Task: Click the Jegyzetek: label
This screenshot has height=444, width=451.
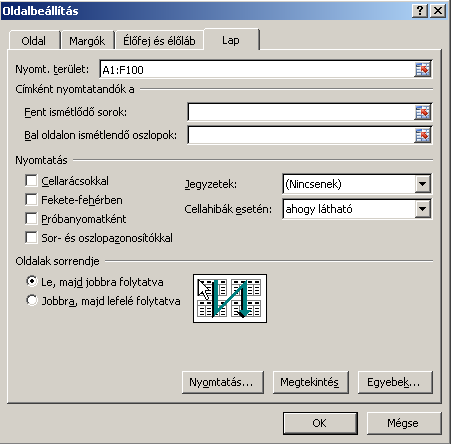Action: pos(211,184)
